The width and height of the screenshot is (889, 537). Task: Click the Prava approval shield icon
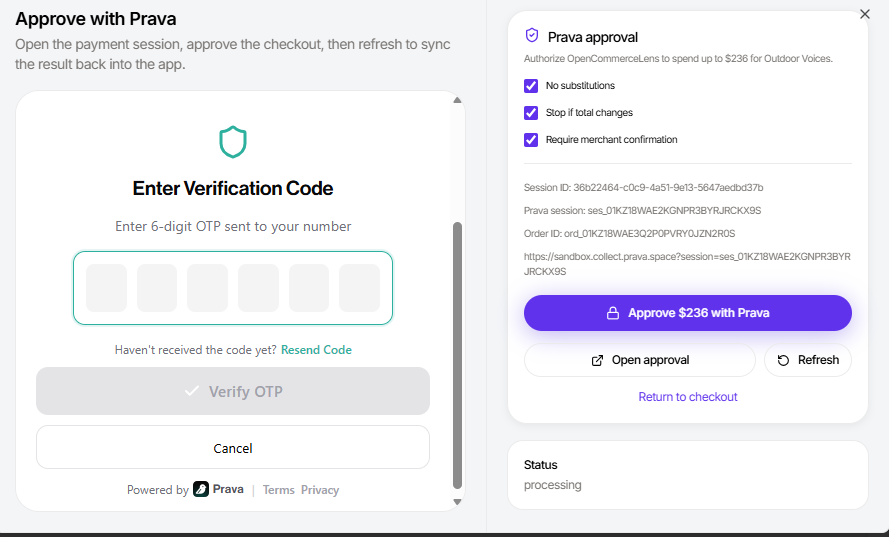[x=531, y=36]
